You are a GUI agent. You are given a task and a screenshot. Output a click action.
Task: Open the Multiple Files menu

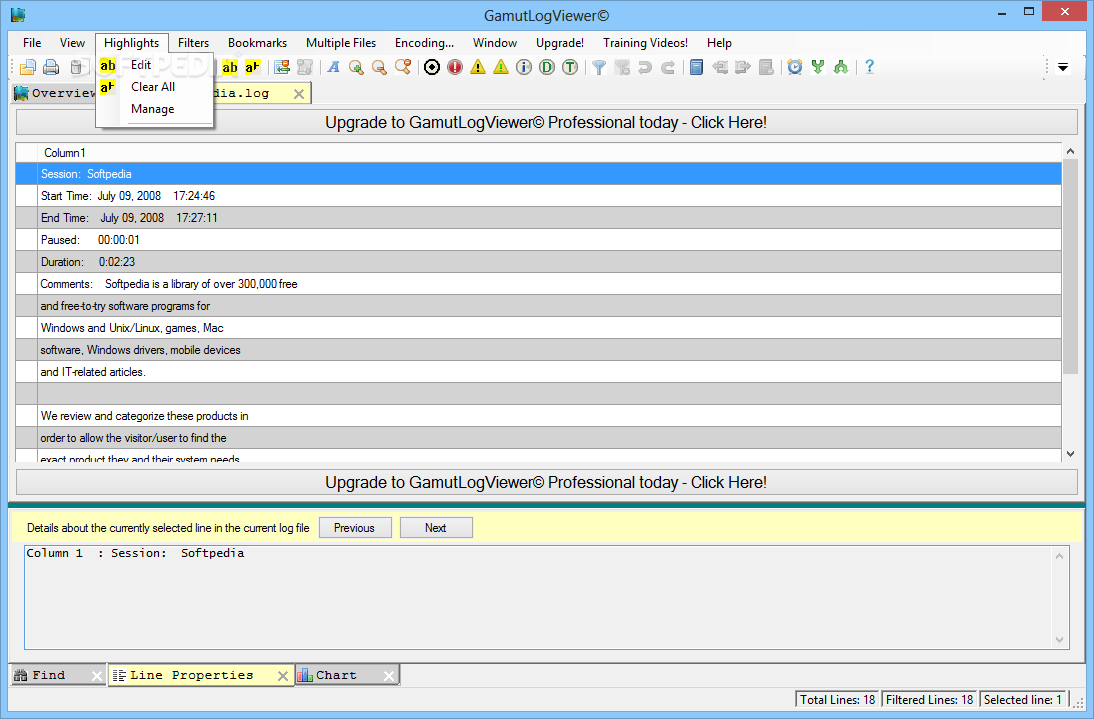[x=341, y=43]
